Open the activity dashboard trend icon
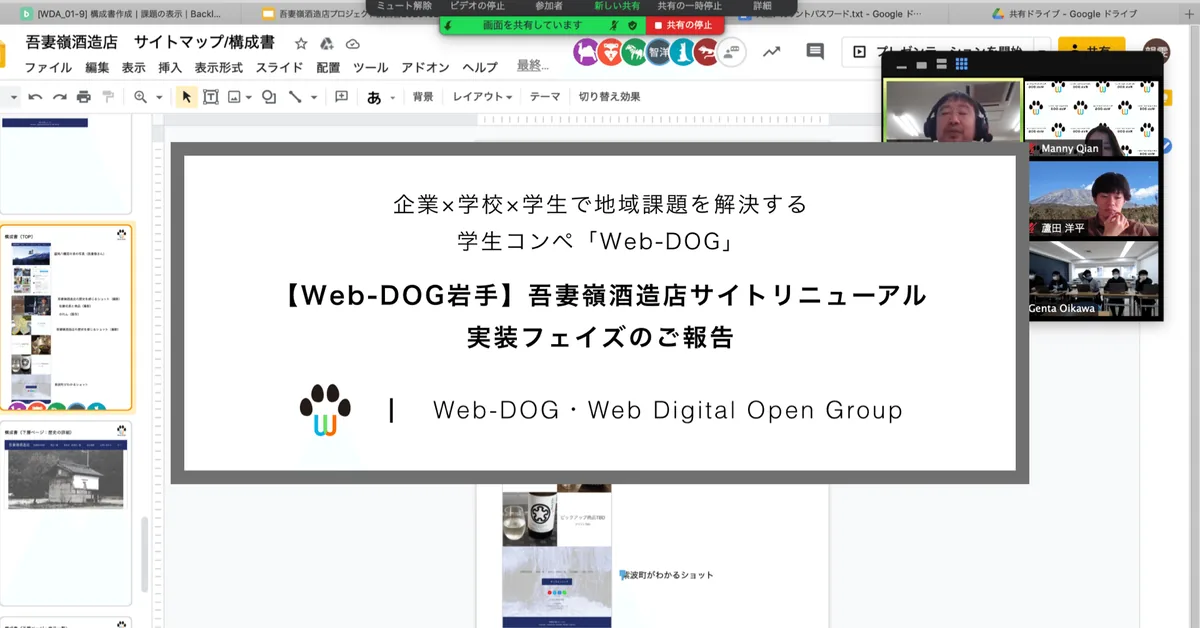1200x628 pixels. pos(771,52)
